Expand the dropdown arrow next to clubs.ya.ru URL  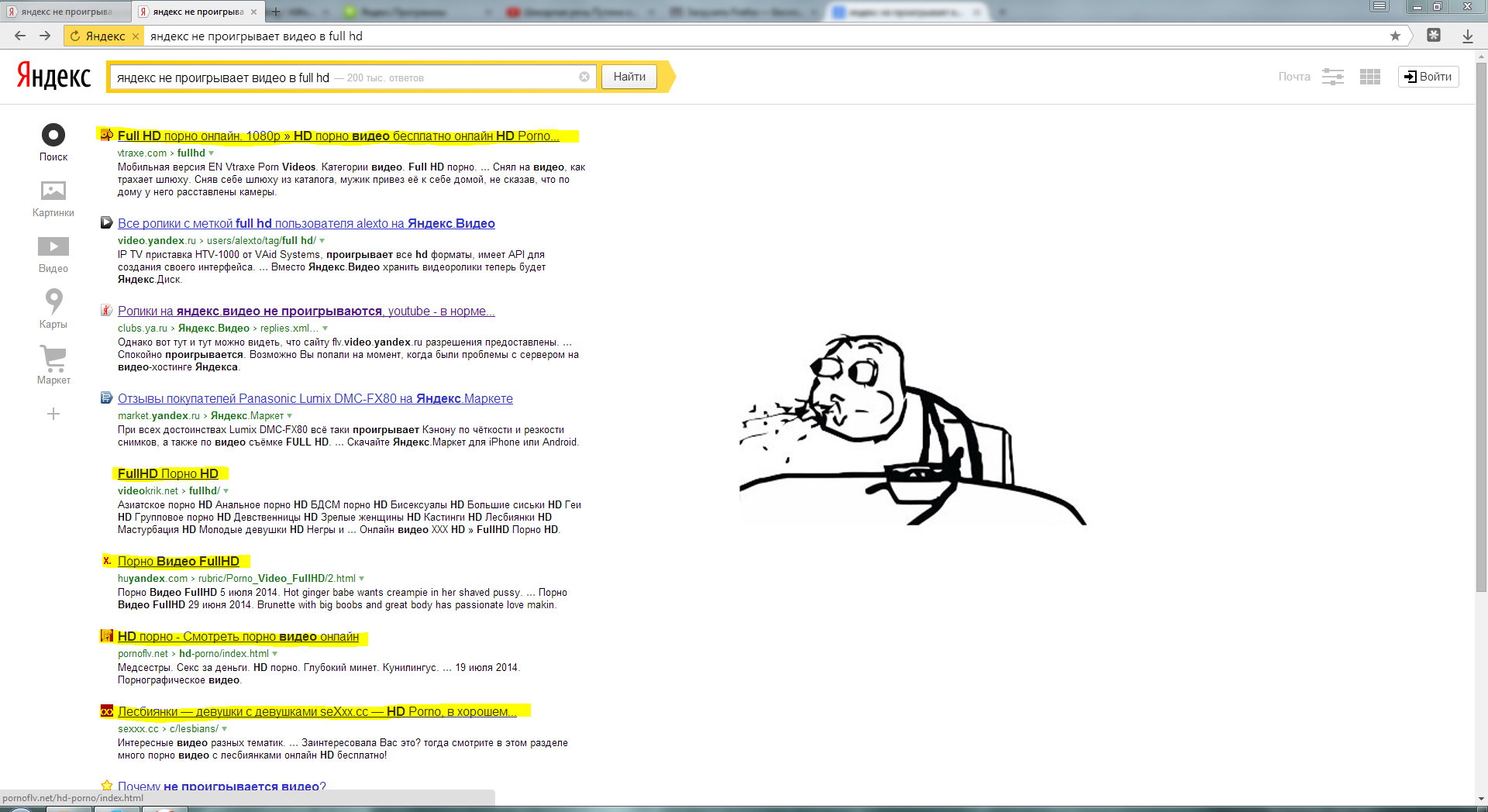coord(325,329)
